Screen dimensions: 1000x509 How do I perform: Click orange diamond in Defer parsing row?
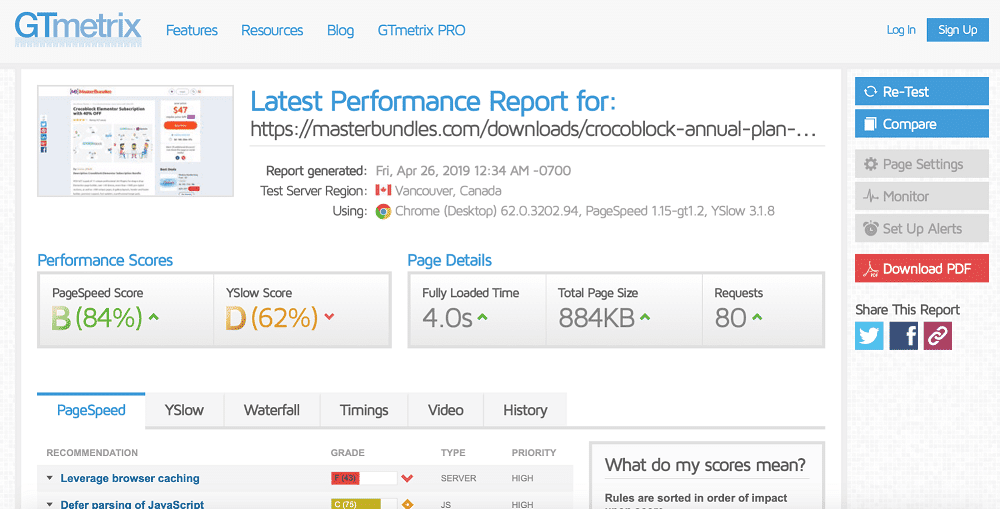pos(407,504)
